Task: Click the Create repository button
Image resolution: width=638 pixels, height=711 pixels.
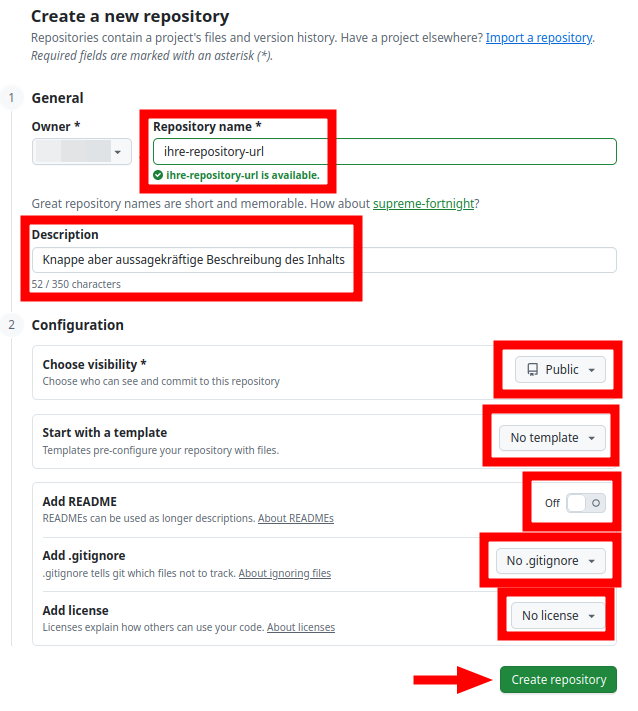Action: click(x=558, y=680)
